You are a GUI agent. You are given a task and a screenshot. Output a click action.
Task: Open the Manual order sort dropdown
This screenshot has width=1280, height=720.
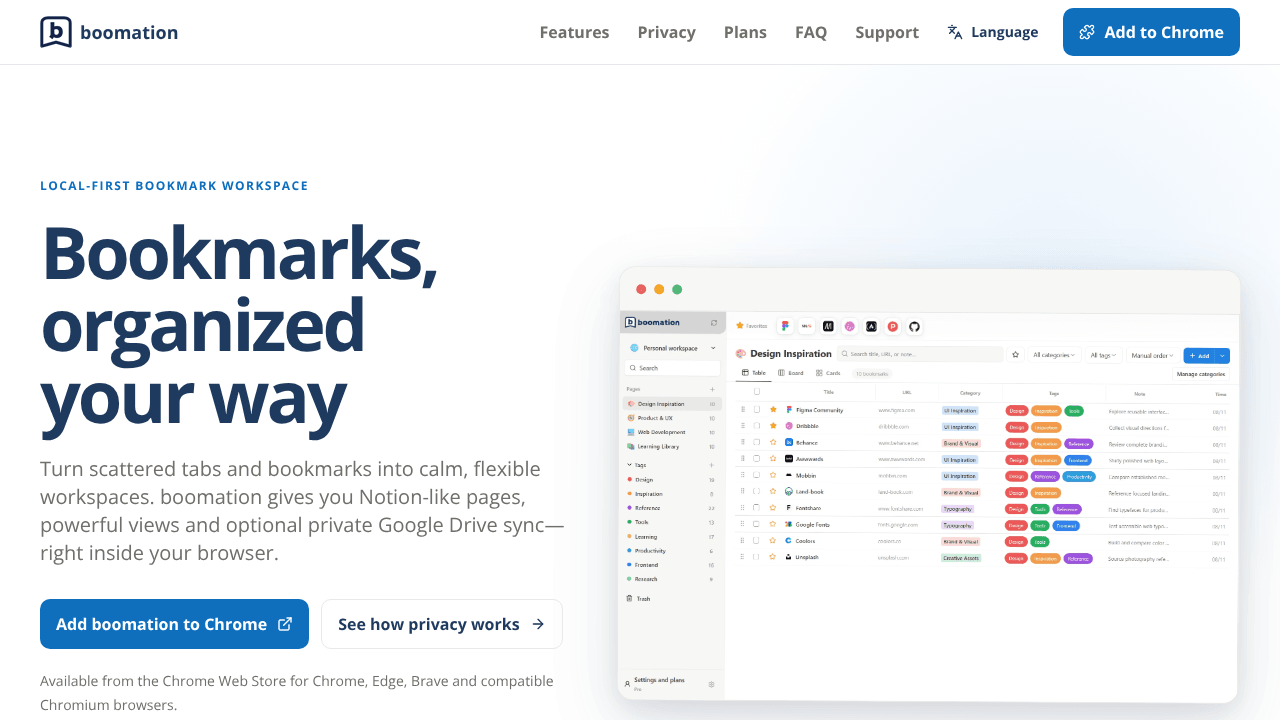point(1152,355)
